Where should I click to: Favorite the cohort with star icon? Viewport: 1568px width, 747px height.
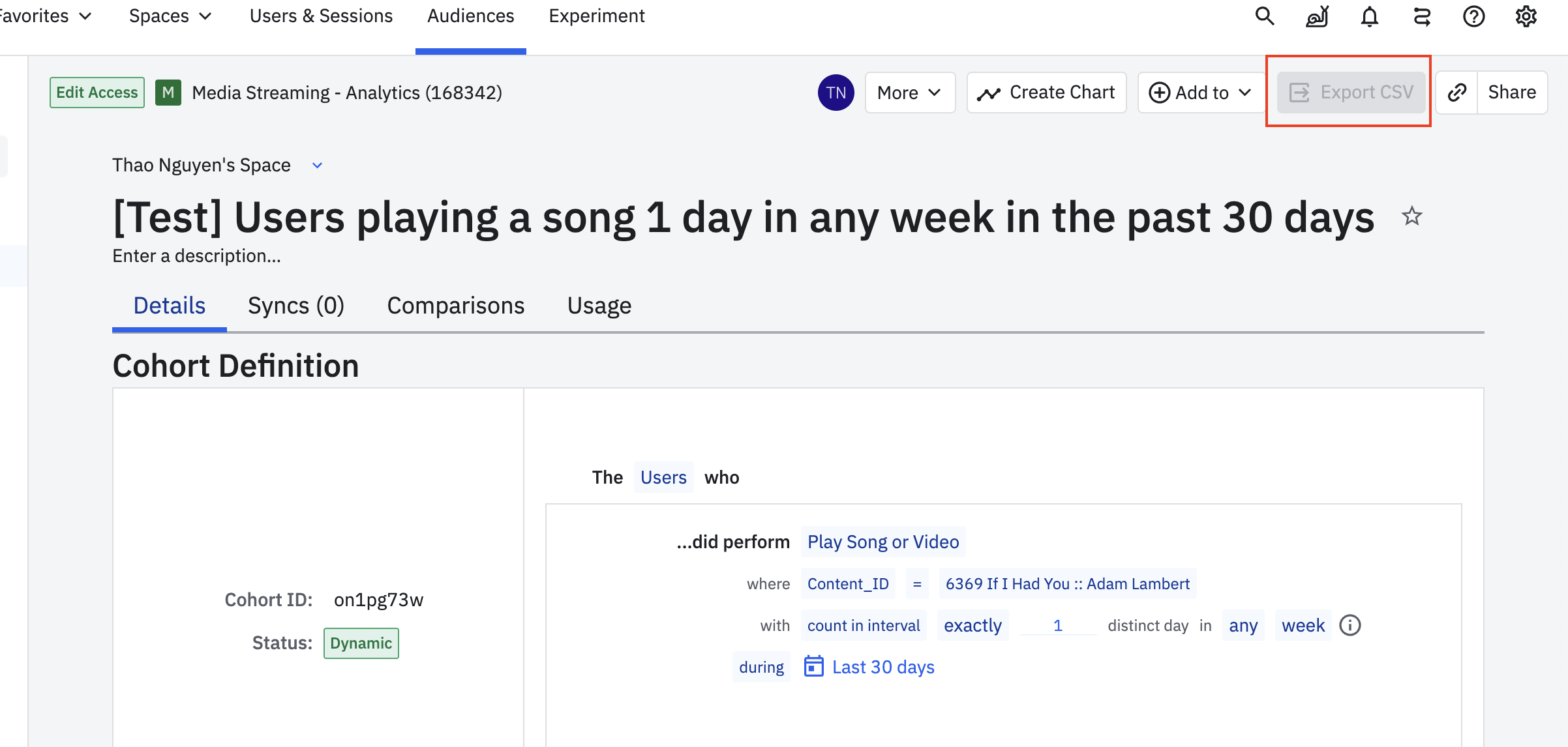click(x=1411, y=216)
